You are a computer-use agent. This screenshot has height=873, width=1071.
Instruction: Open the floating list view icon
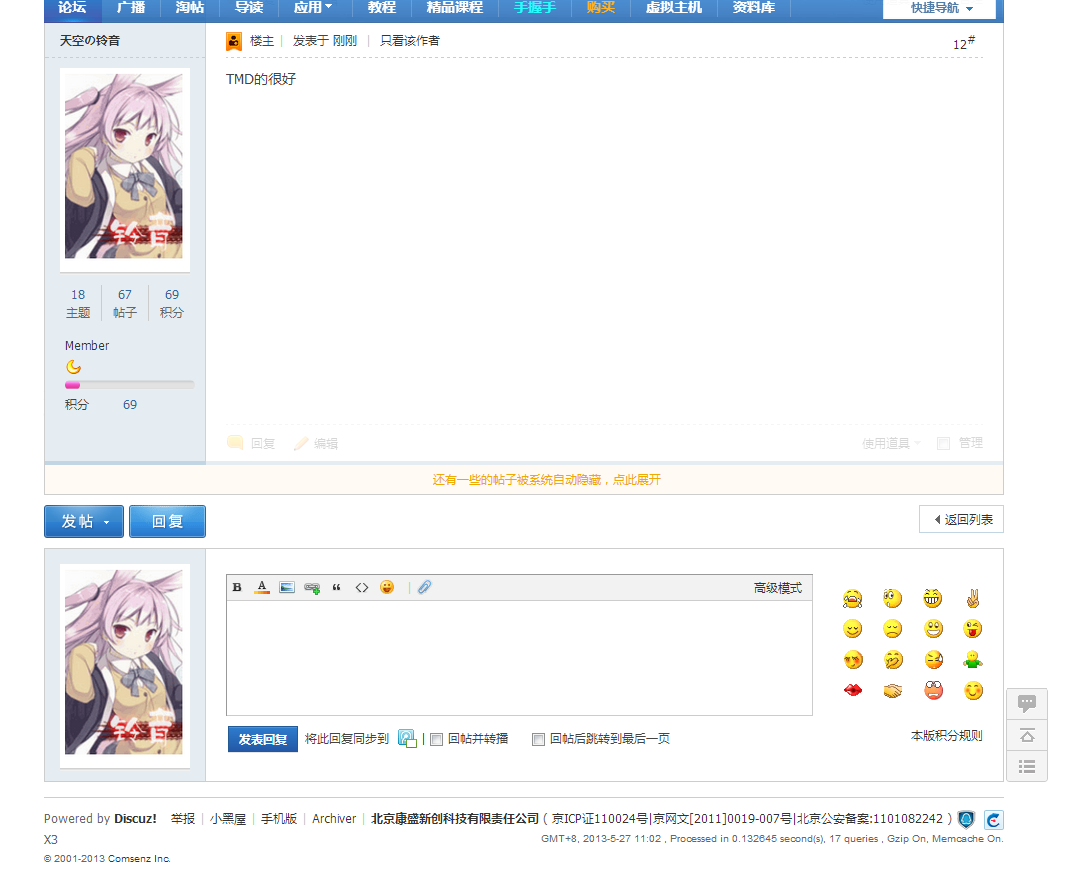click(1027, 766)
